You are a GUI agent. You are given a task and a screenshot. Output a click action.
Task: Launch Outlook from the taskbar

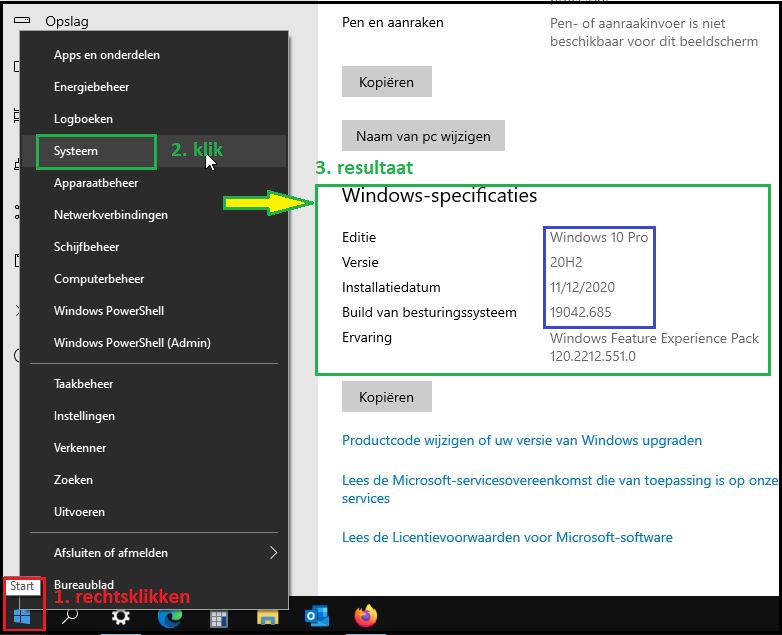click(x=317, y=617)
